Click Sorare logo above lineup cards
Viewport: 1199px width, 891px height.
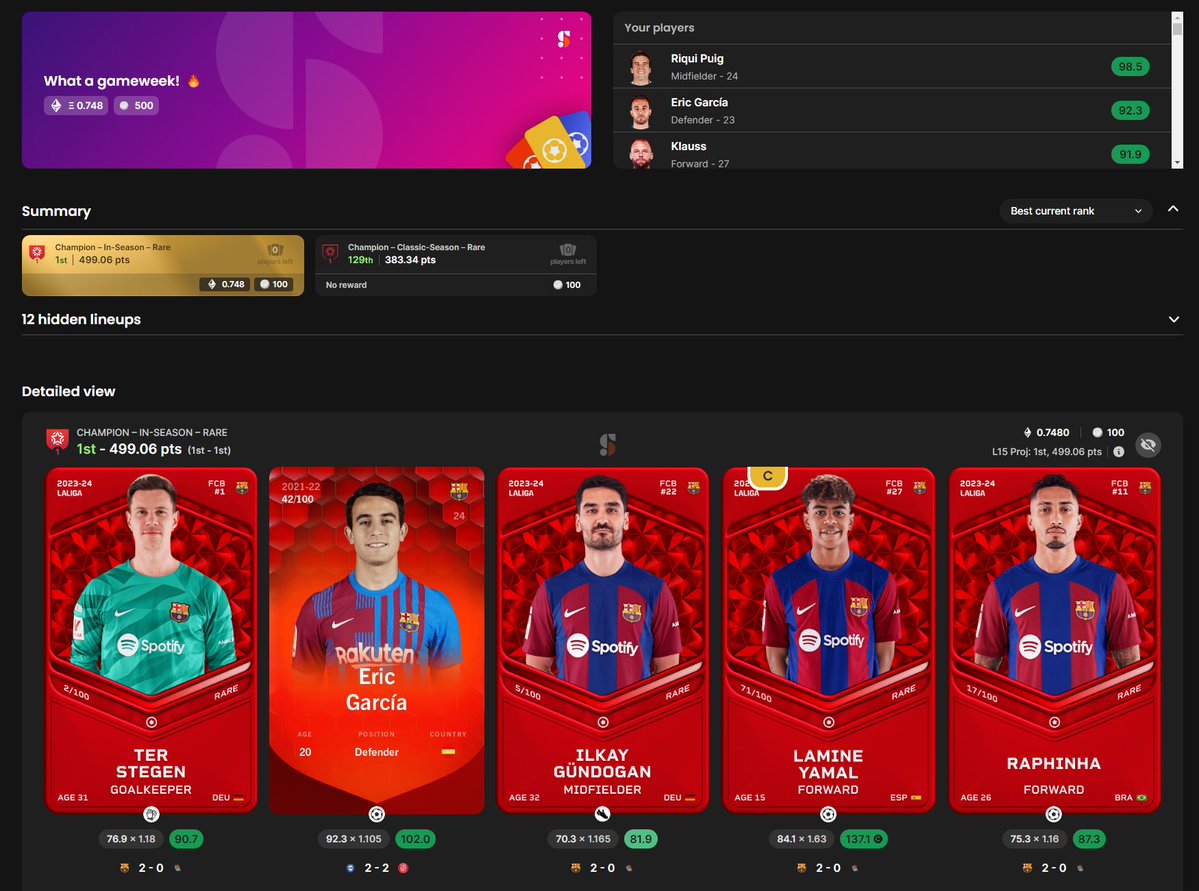pos(607,444)
